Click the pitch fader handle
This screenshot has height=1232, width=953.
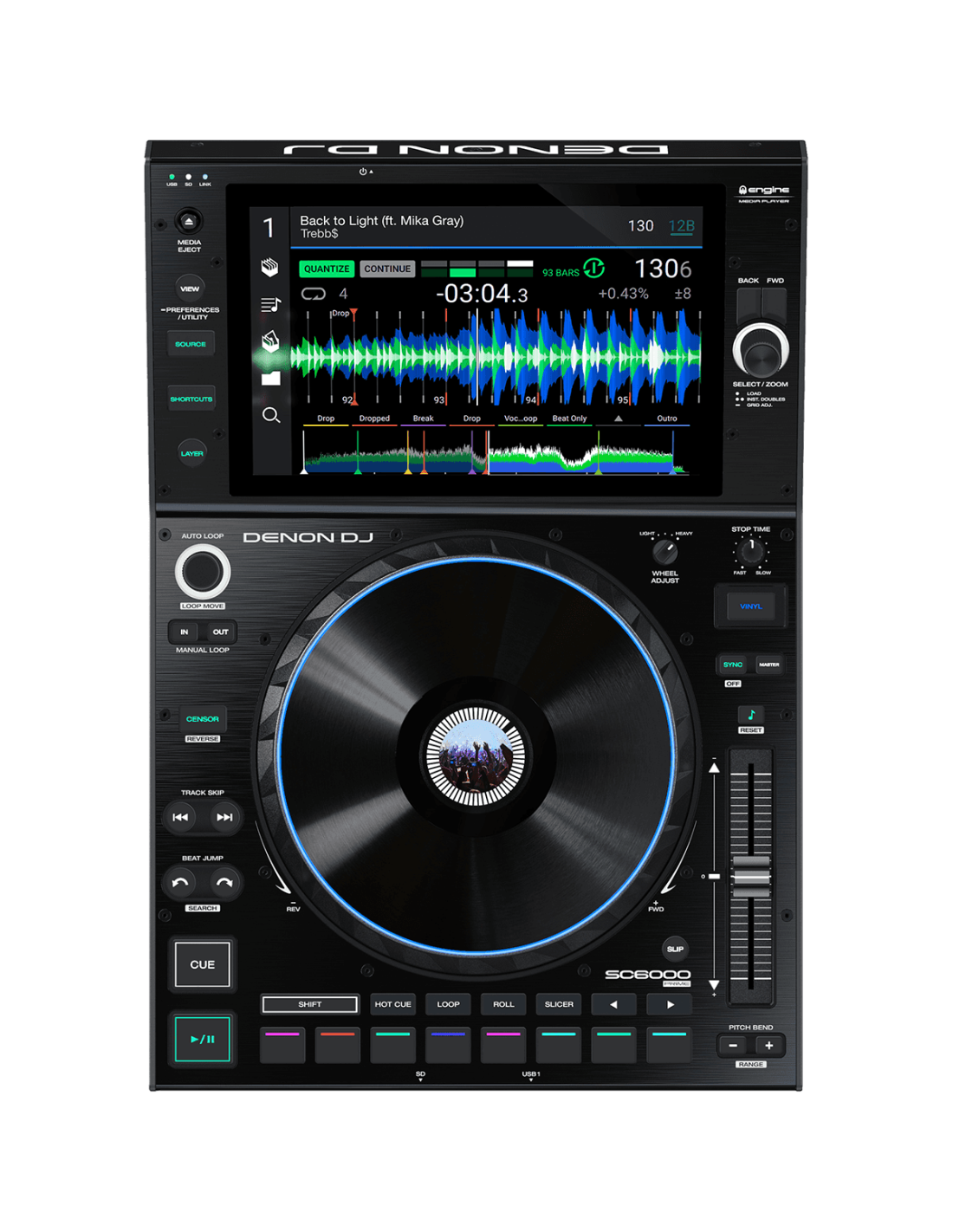pos(750,877)
